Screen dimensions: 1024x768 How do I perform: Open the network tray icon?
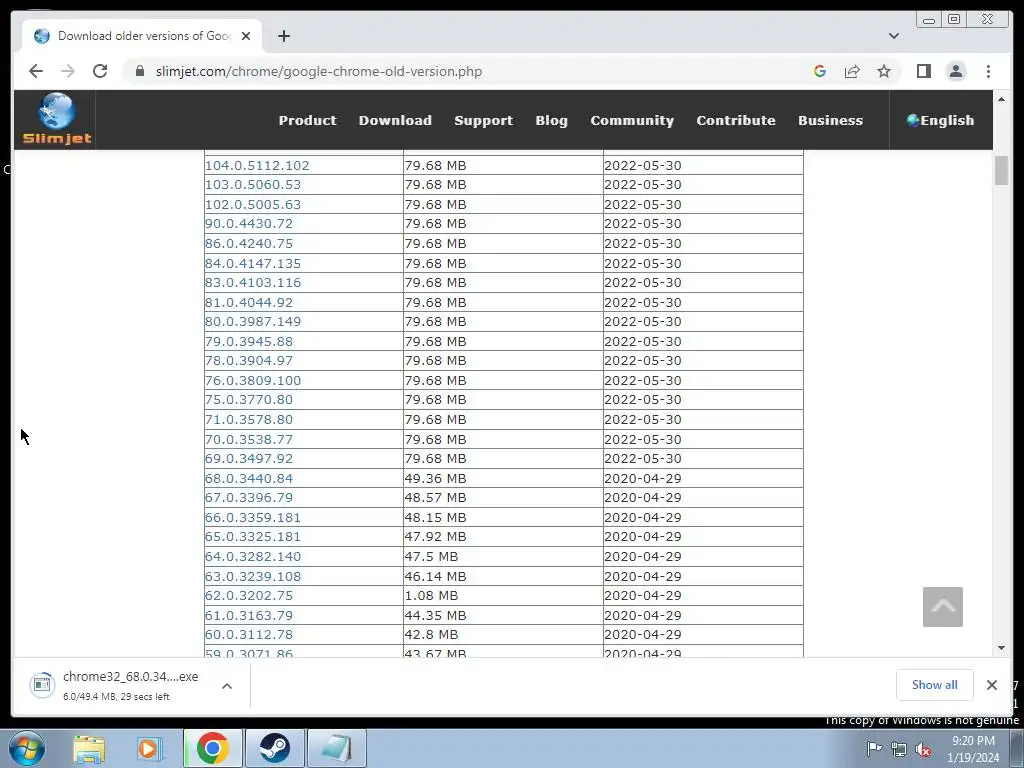(899, 749)
